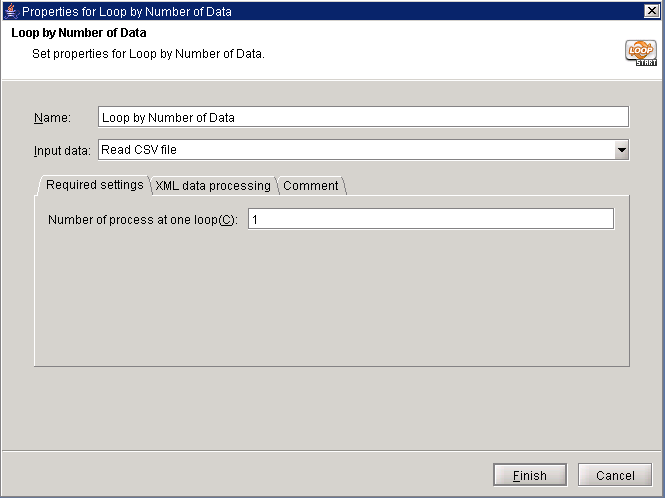The image size is (665, 498).
Task: Expand the Input data dropdown arrow
Action: coord(621,150)
